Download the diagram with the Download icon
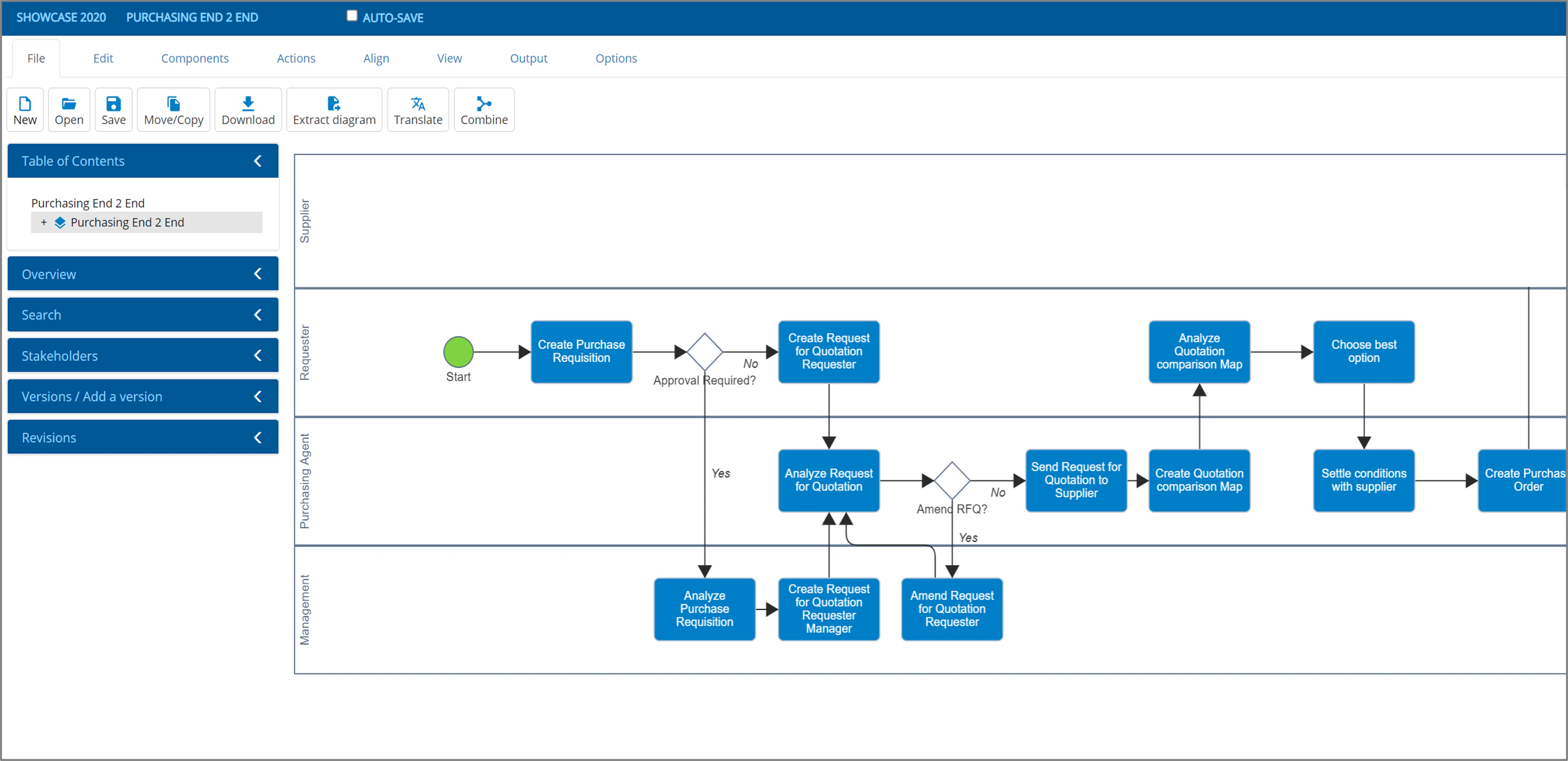 coord(248,109)
